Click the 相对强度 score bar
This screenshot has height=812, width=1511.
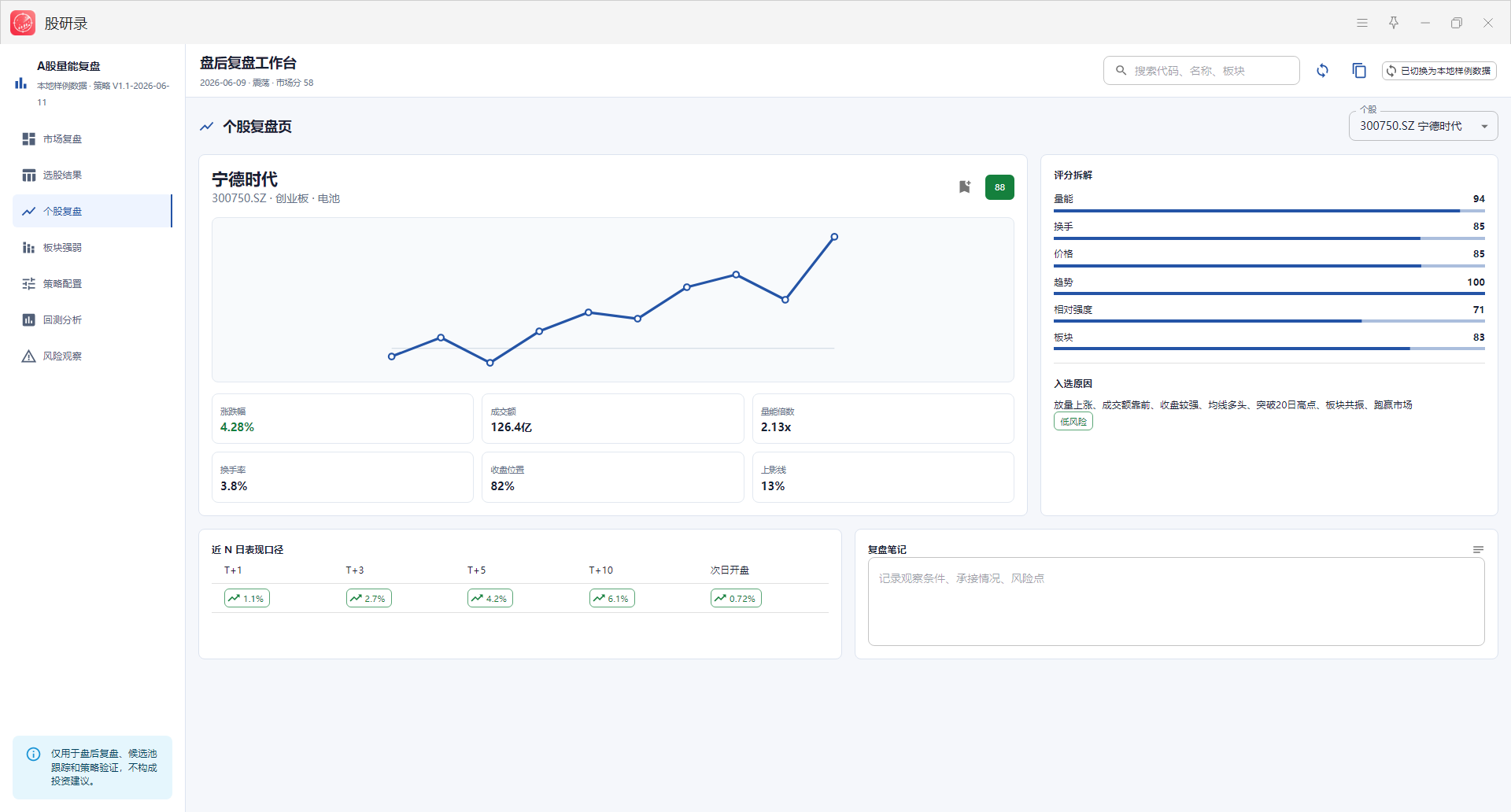1269,321
